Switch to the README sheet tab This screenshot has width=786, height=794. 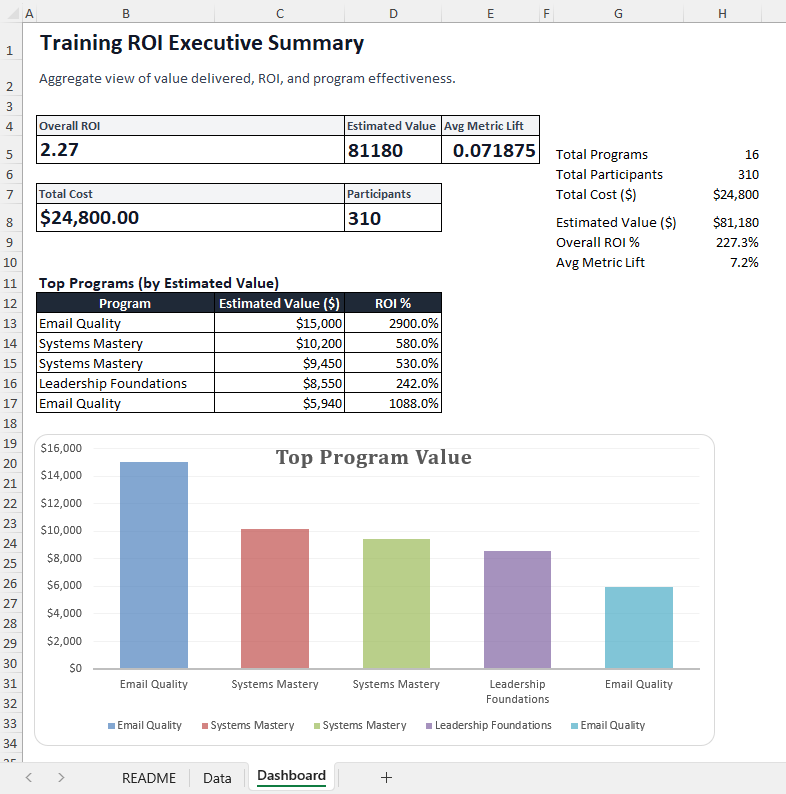click(148, 778)
